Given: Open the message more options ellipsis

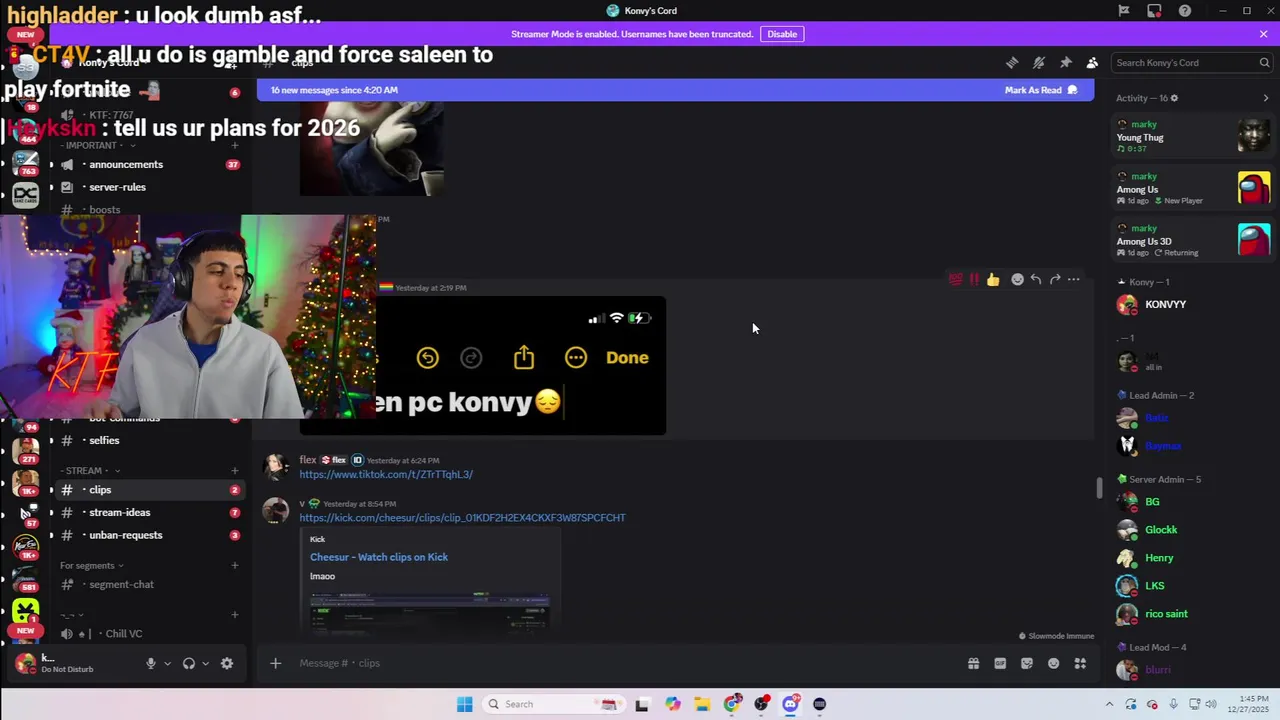Looking at the screenshot, I should 1074,280.
